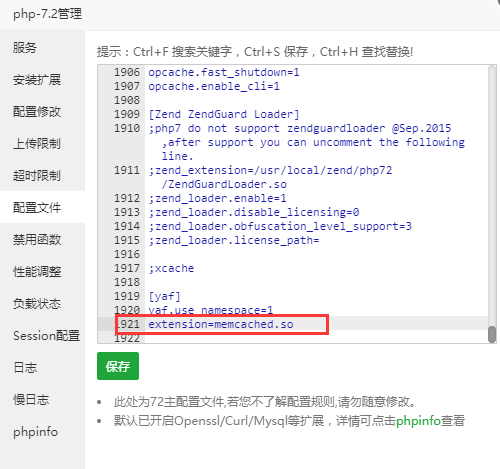This screenshot has width=500, height=469.
Task: Click the [Zend ZendGuard Loader] line
Action: [224, 114]
